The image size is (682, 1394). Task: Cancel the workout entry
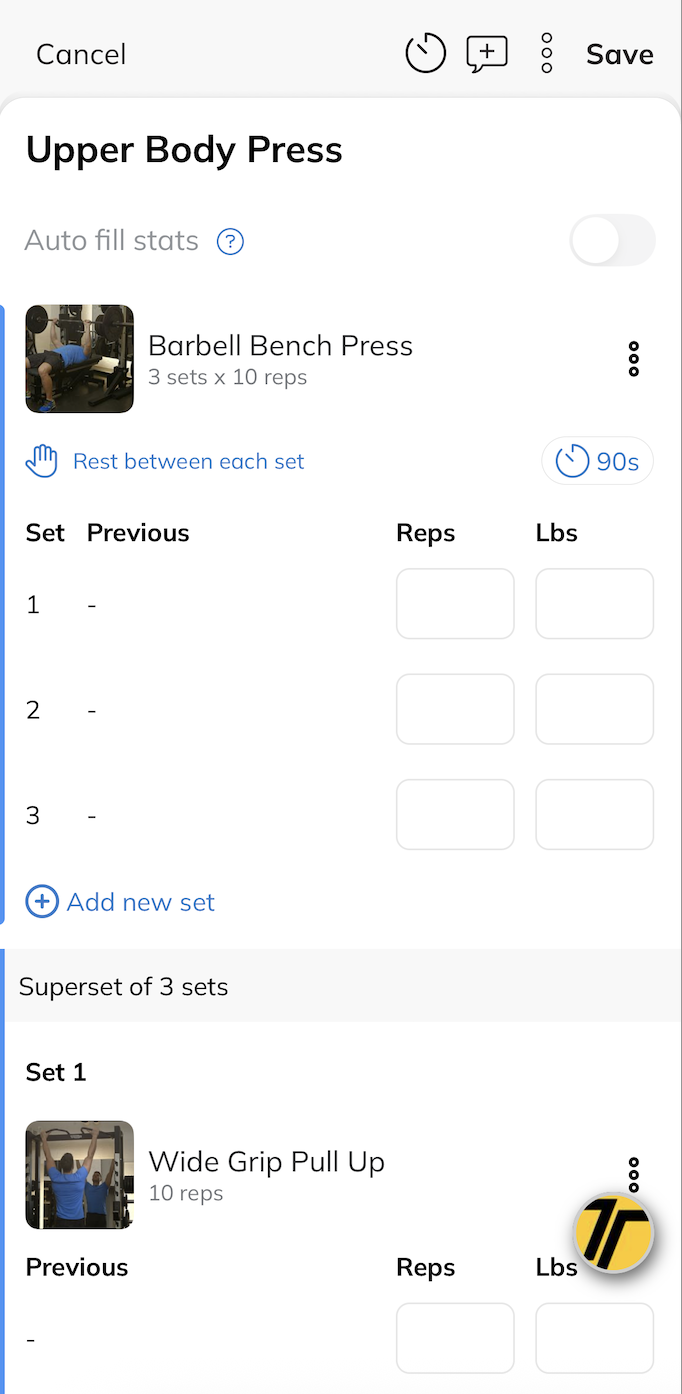(81, 54)
